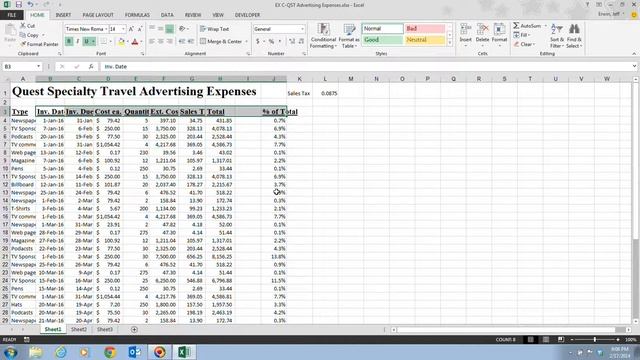Switch to the INSERT ribbon tab

63,15
